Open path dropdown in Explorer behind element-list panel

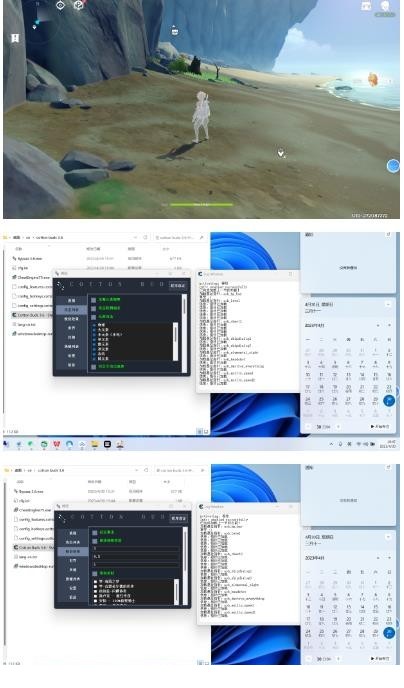[x=135, y=237]
